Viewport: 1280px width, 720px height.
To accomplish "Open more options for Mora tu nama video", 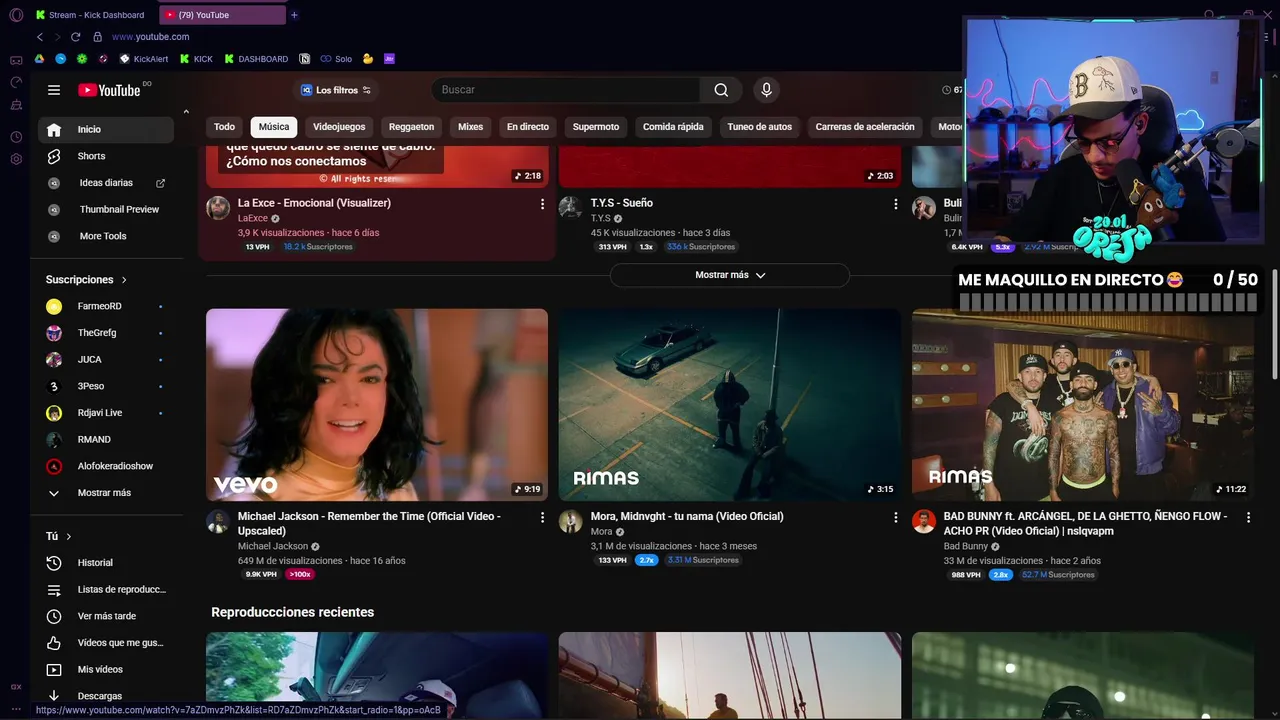I will point(896,517).
